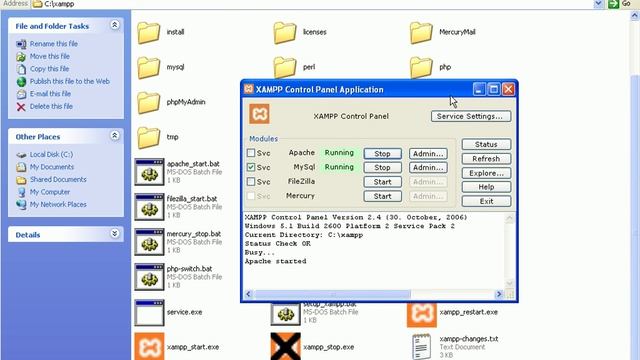Viewport: 640px width, 360px height.
Task: Start the Mercury module
Action: pyautogui.click(x=382, y=196)
